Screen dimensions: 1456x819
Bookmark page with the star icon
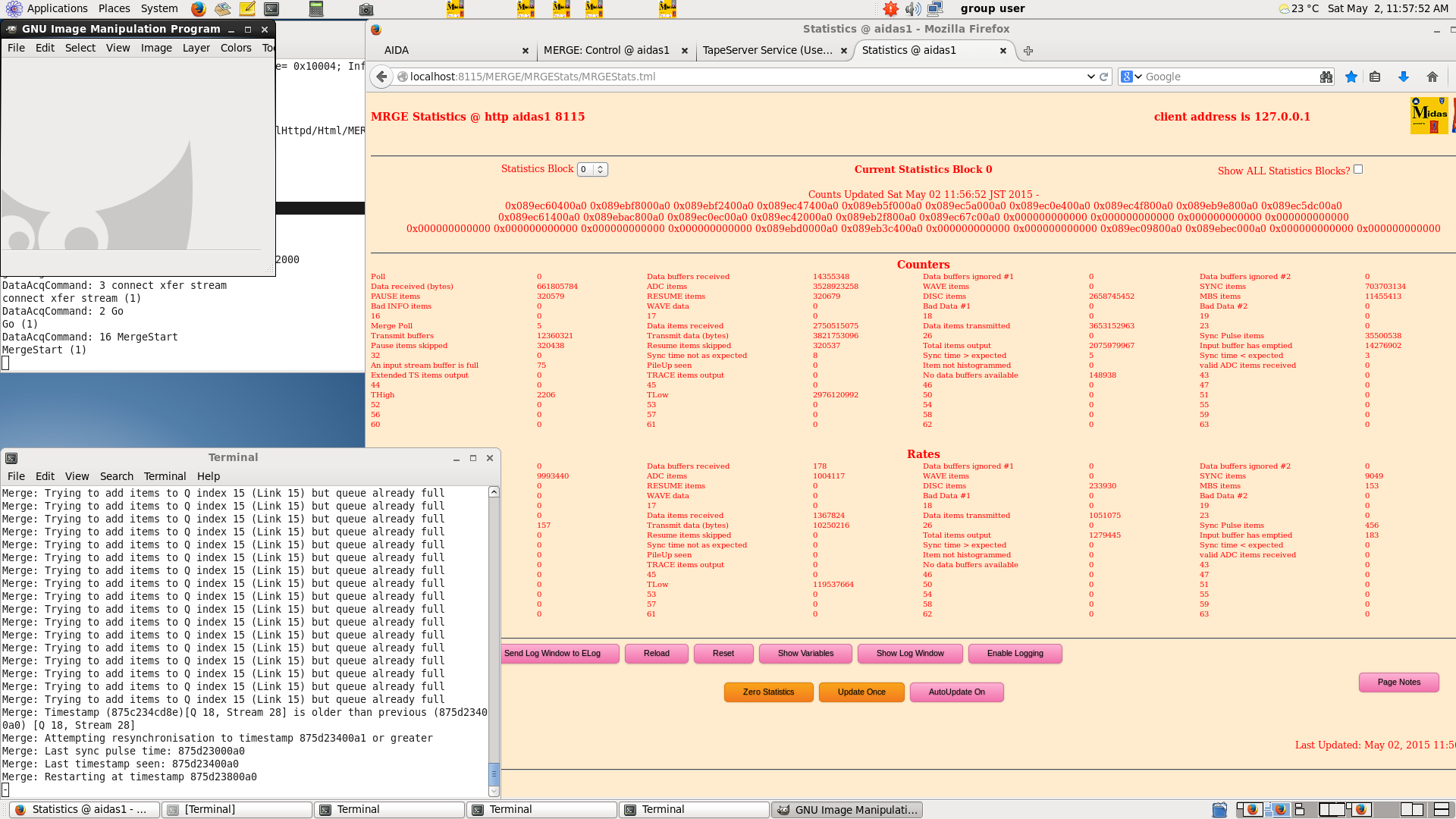pos(1351,77)
